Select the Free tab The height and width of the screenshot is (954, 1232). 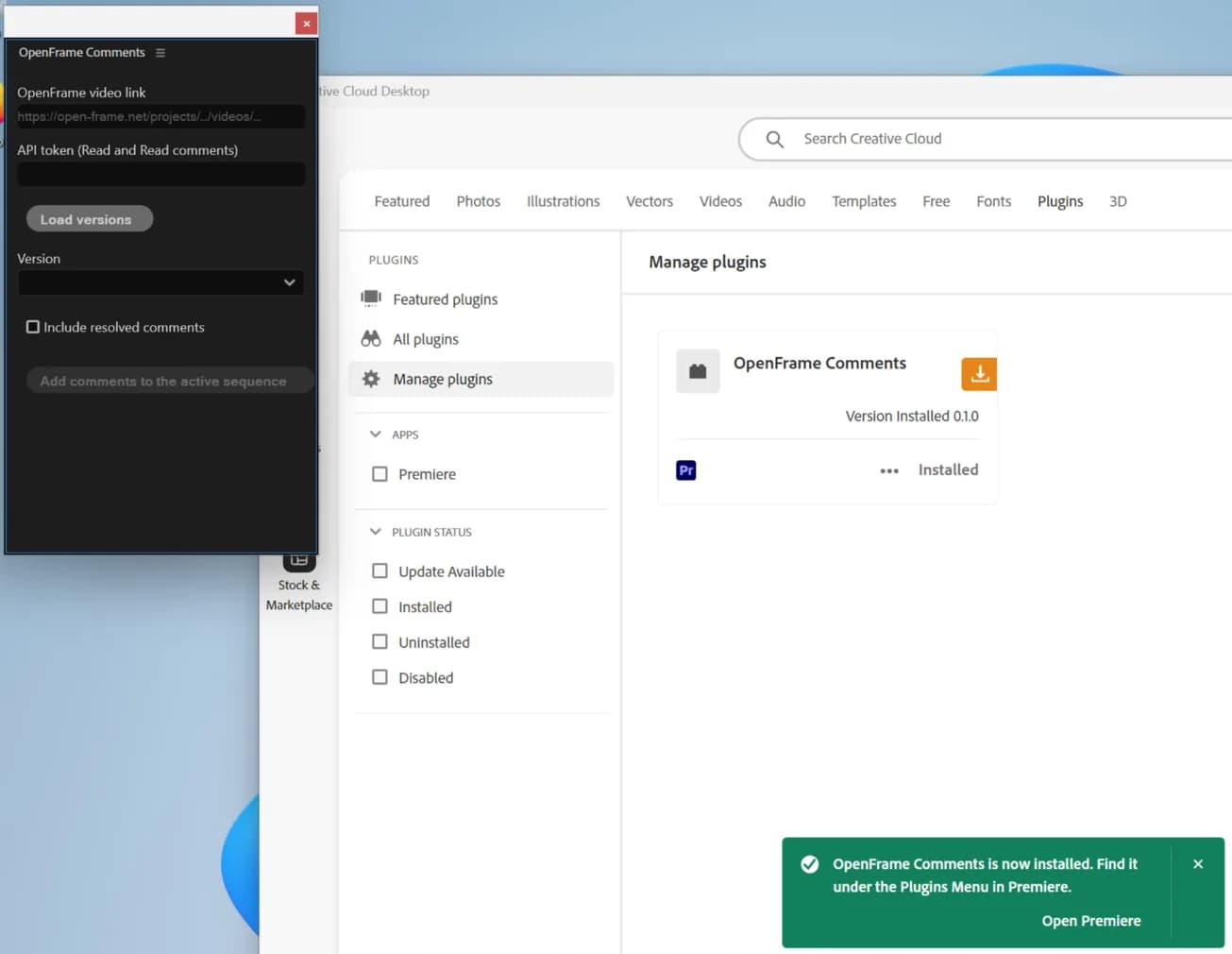[937, 201]
